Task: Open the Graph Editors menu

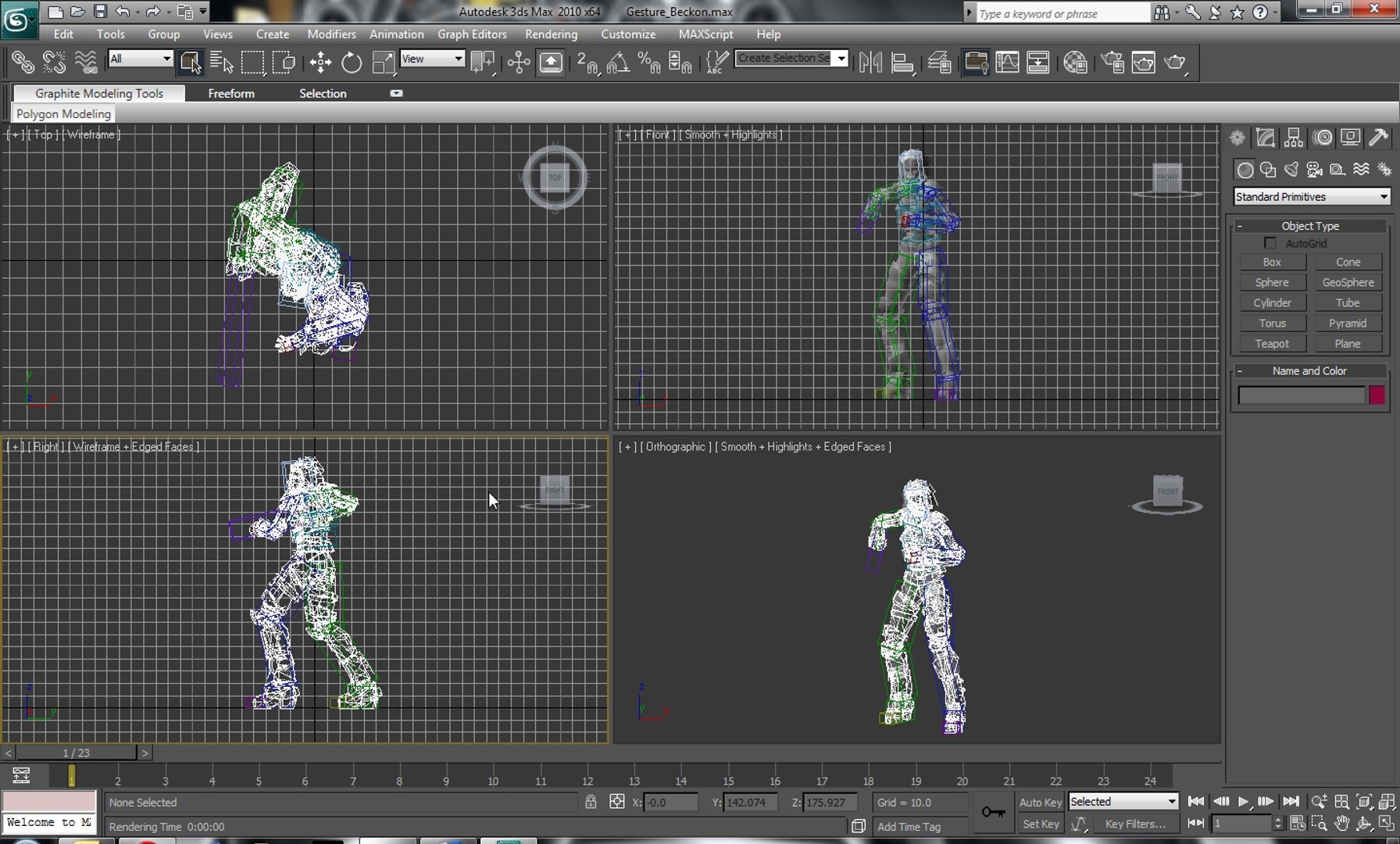Action: 472,34
